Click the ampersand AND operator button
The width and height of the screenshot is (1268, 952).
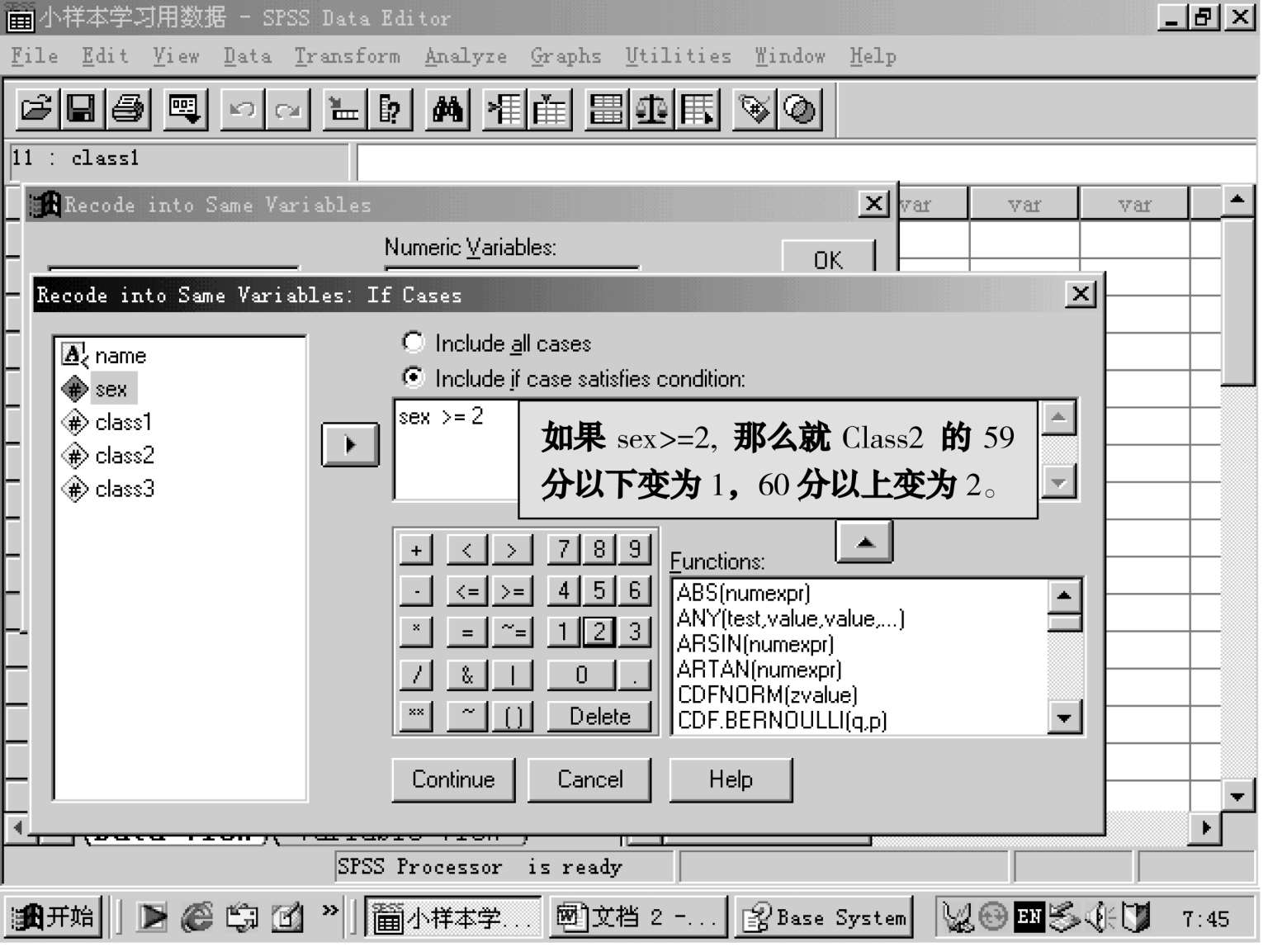coord(467,675)
